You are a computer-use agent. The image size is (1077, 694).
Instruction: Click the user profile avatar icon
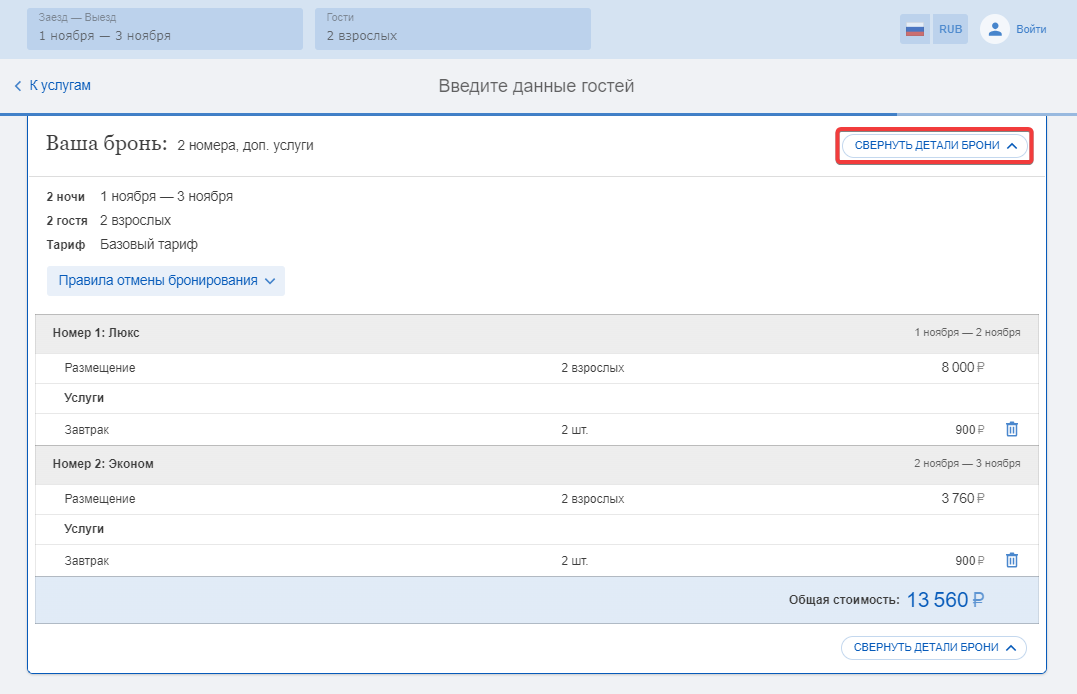click(995, 29)
